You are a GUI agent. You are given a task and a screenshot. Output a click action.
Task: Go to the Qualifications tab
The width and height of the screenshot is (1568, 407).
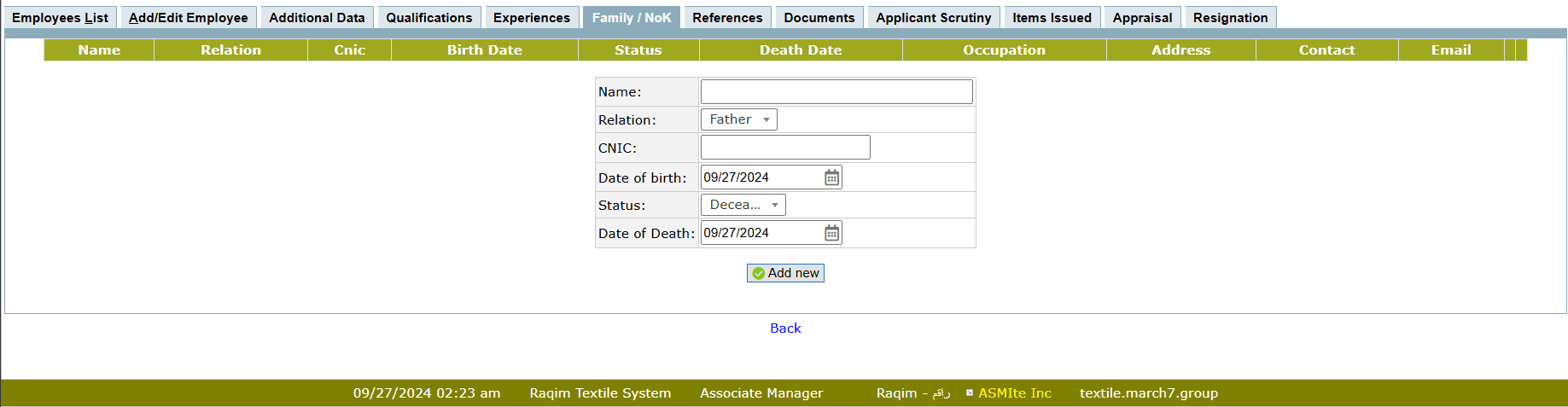click(428, 18)
